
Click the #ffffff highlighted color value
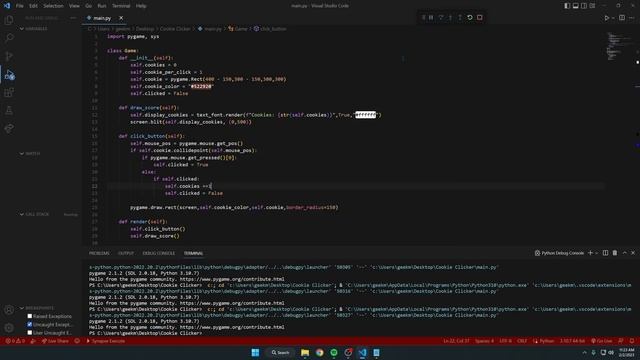pos(365,115)
